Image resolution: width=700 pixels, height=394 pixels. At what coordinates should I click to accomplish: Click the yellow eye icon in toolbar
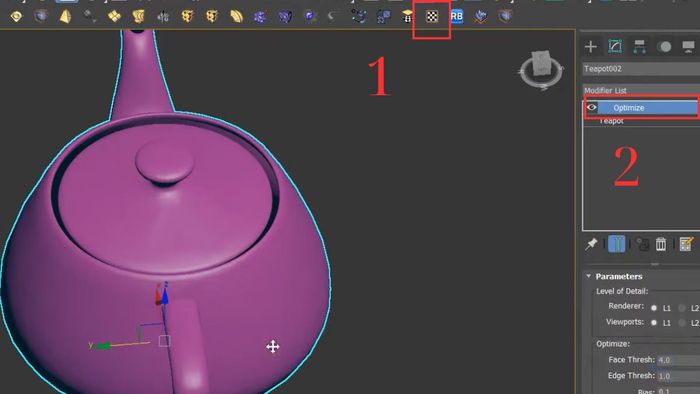(17, 17)
